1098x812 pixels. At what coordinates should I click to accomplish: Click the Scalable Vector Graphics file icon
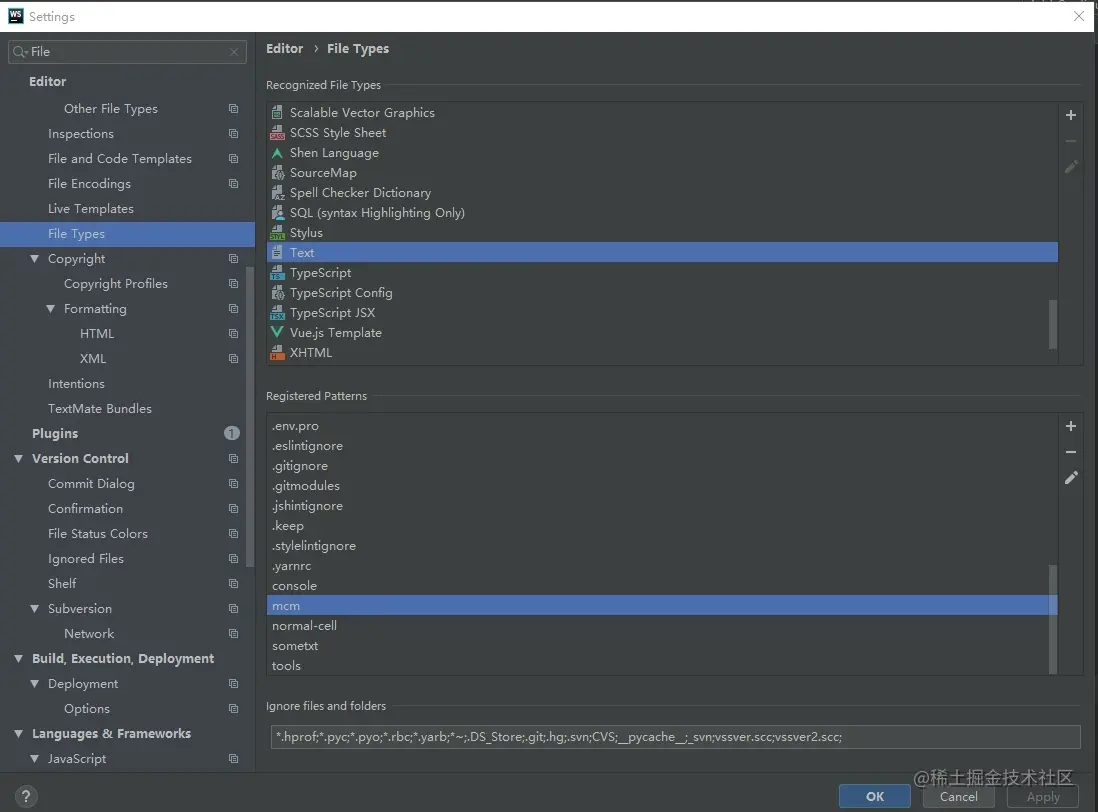[278, 112]
